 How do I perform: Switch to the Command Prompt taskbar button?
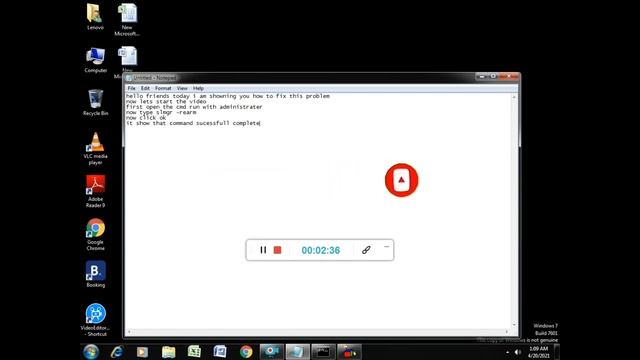pyautogui.click(x=323, y=351)
